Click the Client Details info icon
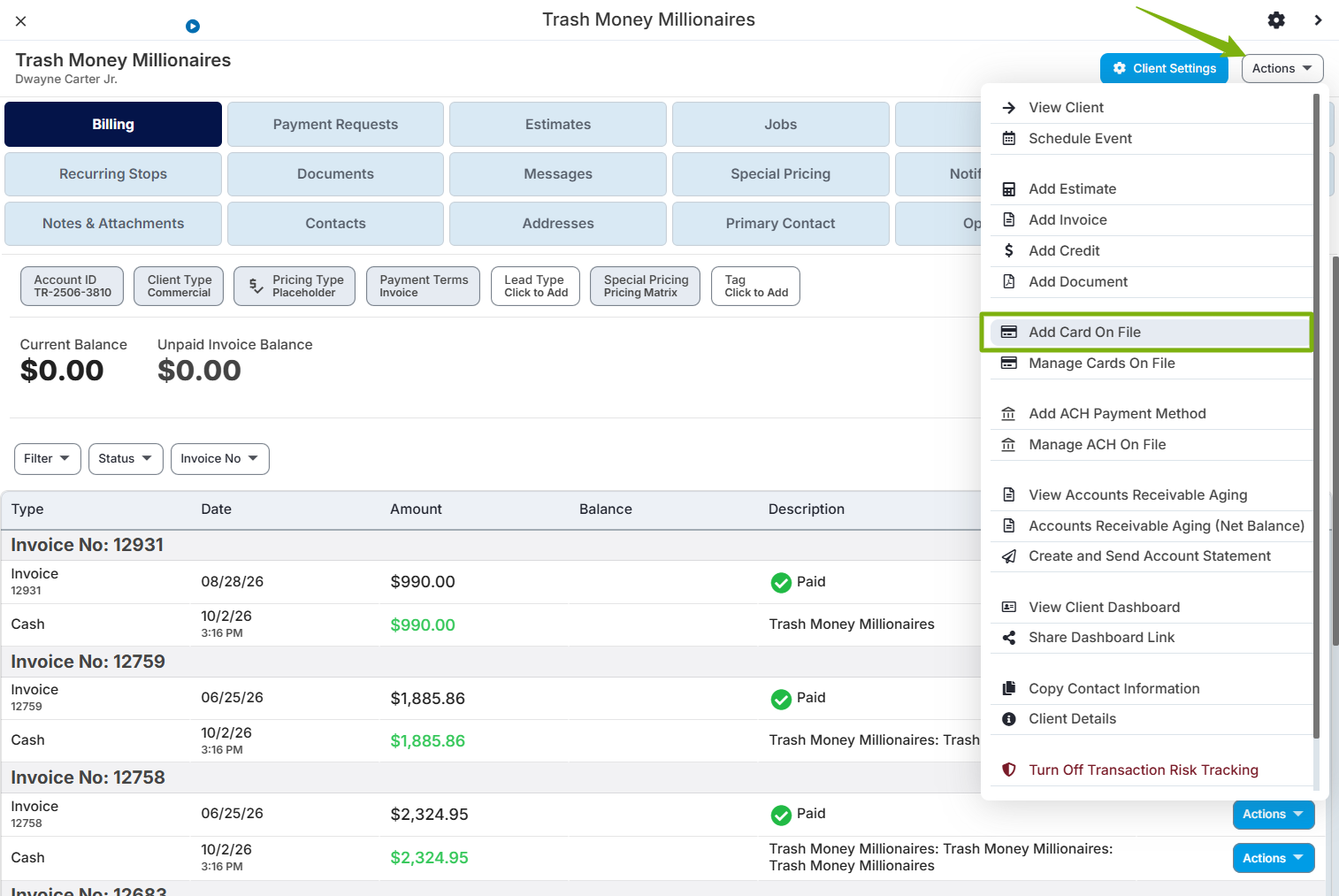 (1008, 719)
